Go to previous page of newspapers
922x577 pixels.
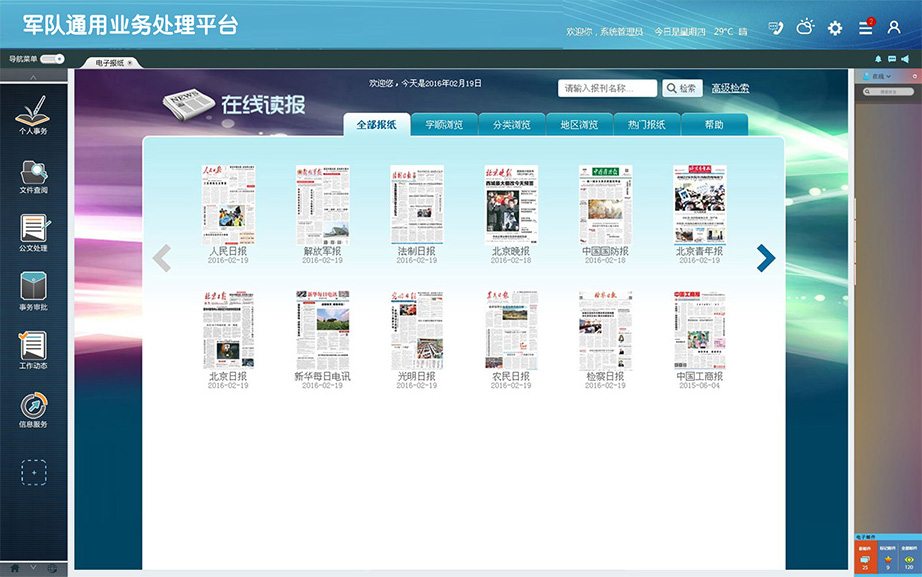(x=162, y=258)
